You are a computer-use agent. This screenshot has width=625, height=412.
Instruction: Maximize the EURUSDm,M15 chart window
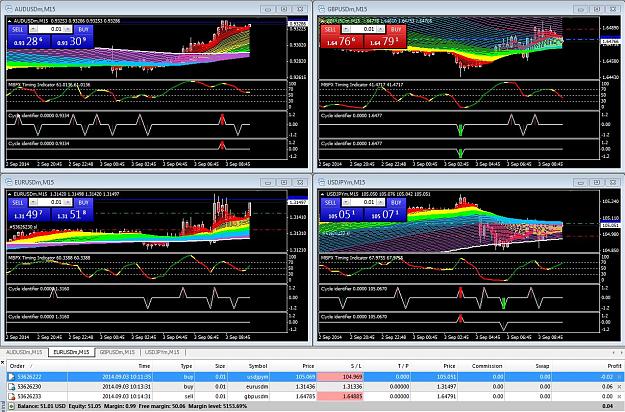click(284, 182)
